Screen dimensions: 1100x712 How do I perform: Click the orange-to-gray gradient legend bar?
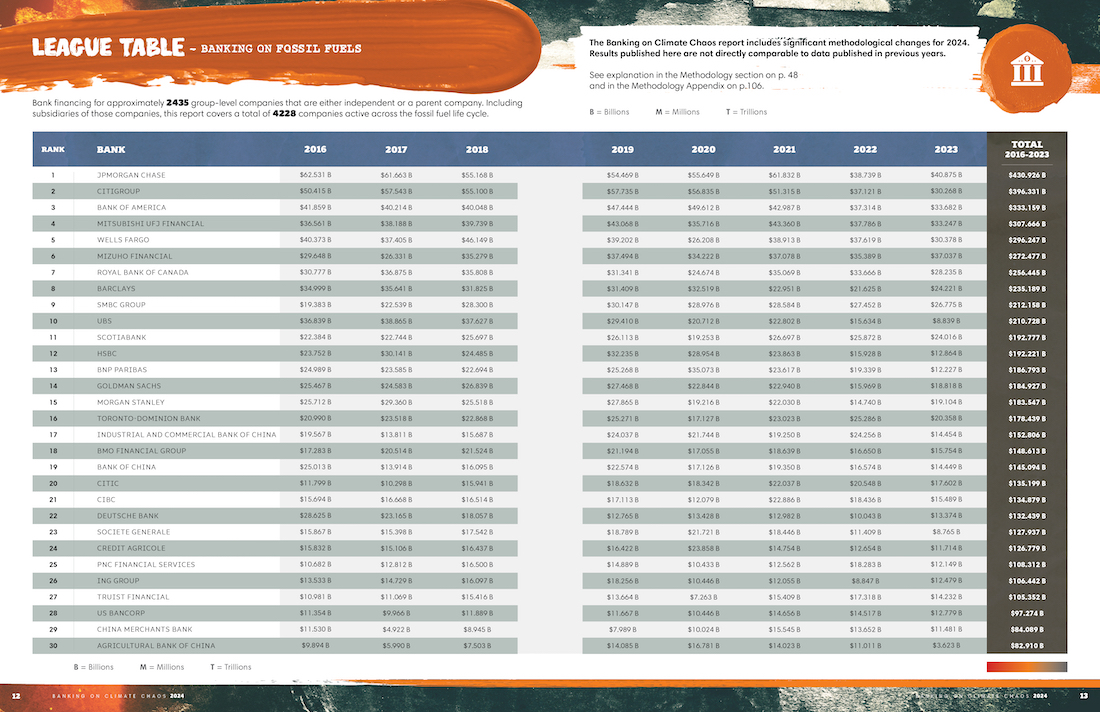click(x=1026, y=666)
